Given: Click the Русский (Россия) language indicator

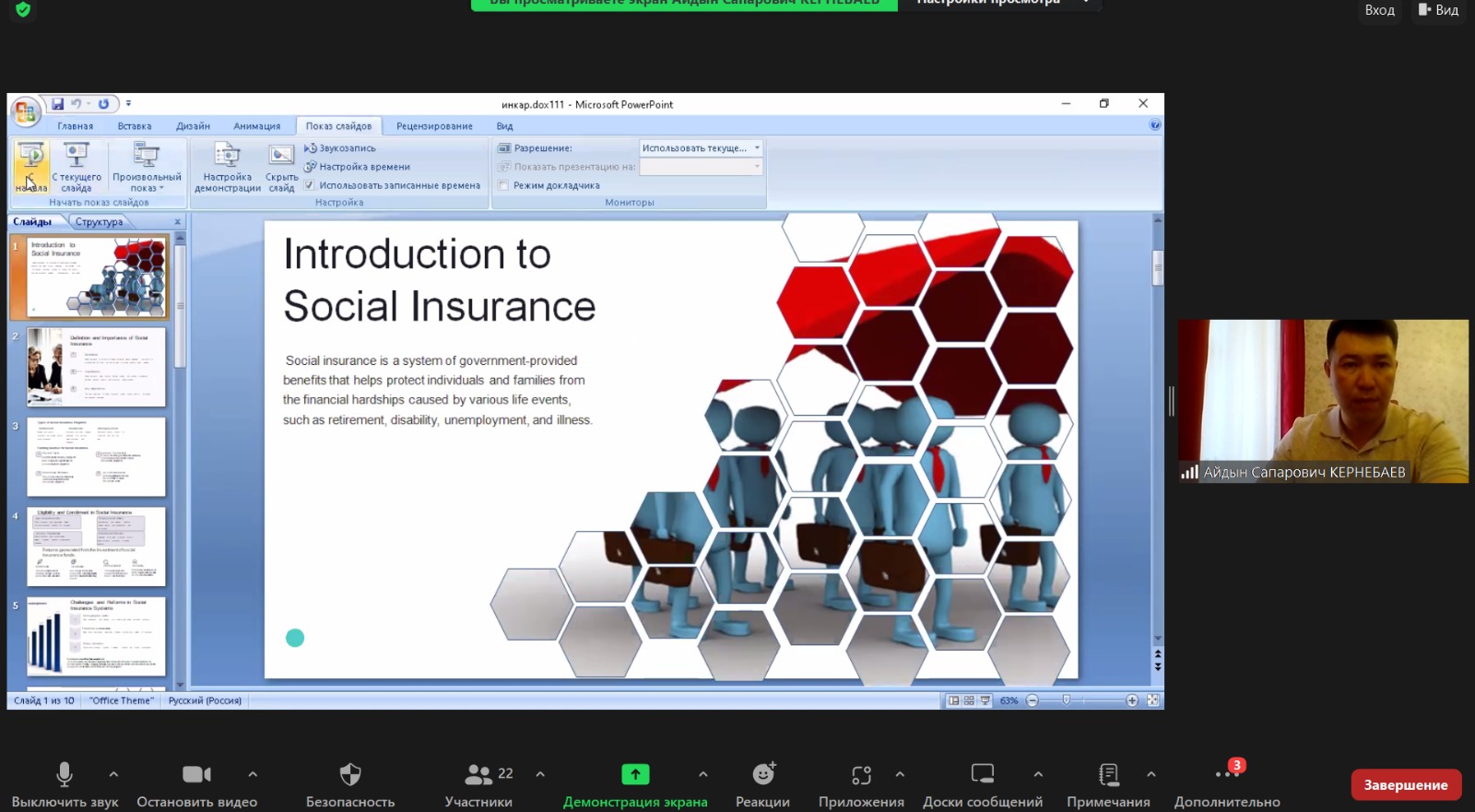Looking at the screenshot, I should pos(205,700).
